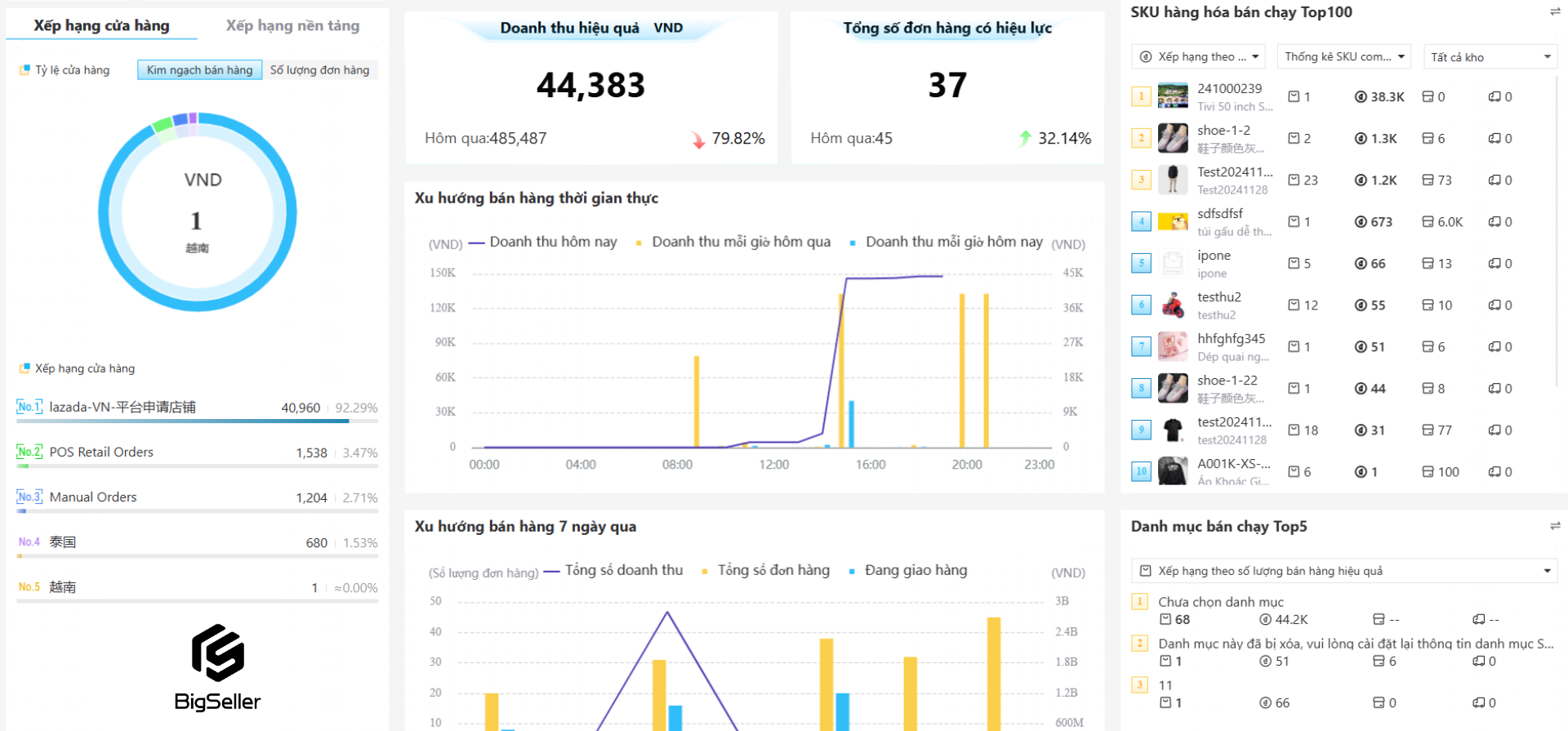
Task: Open the Tất cả kho warehouse dropdown
Action: pos(1490,57)
